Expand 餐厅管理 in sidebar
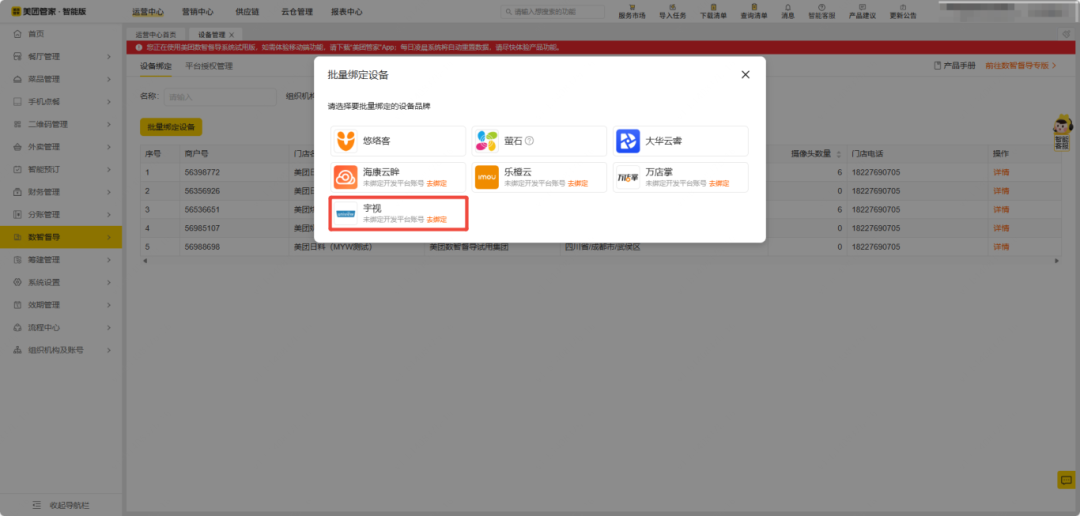Image resolution: width=1080 pixels, height=516 pixels. (61, 56)
